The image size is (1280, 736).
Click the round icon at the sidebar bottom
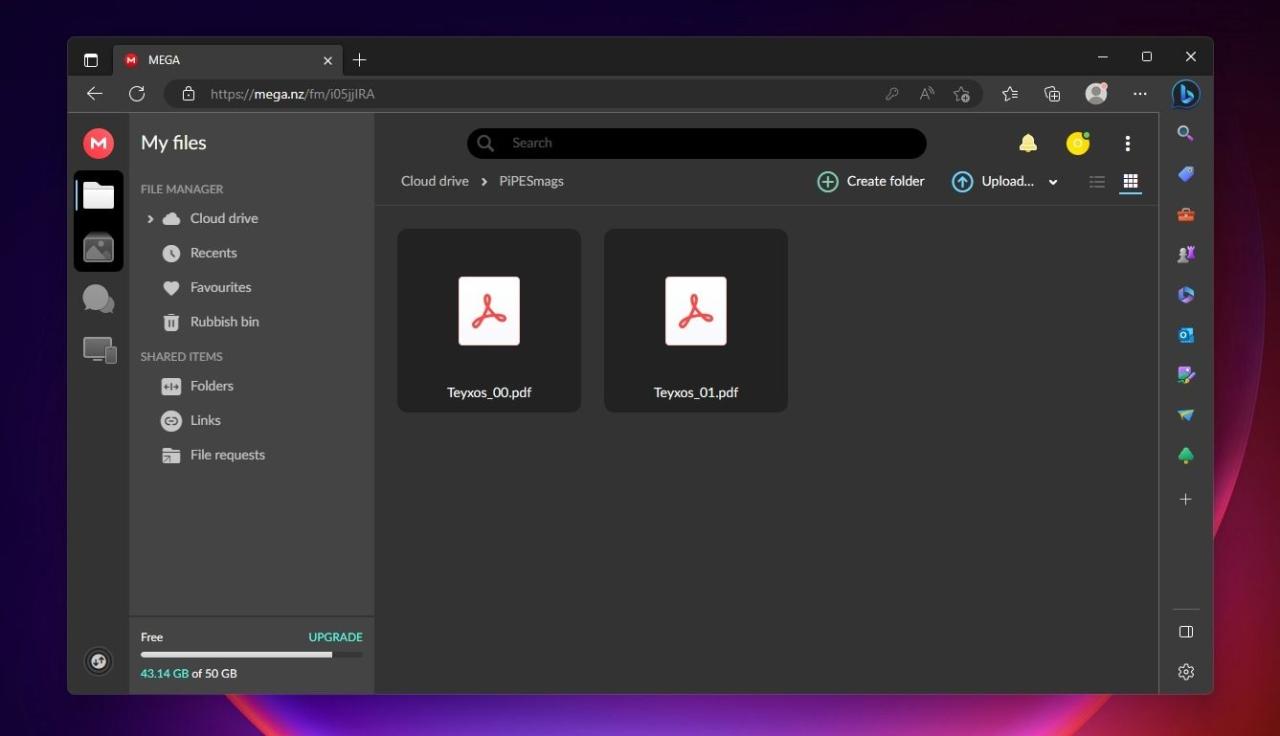click(98, 661)
